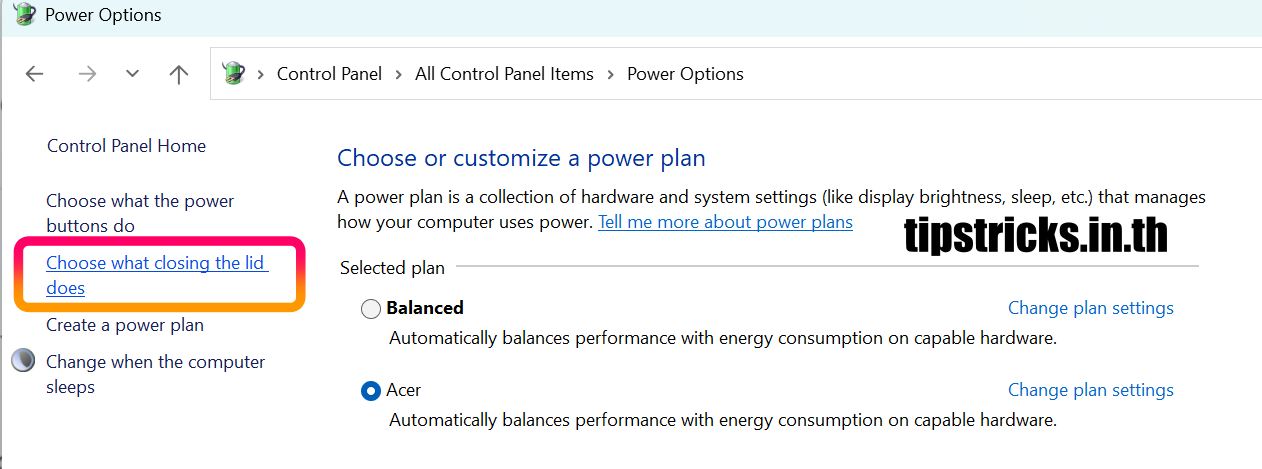This screenshot has width=1262, height=469.
Task: Change plan settings for Balanced plan
Action: [x=1090, y=308]
